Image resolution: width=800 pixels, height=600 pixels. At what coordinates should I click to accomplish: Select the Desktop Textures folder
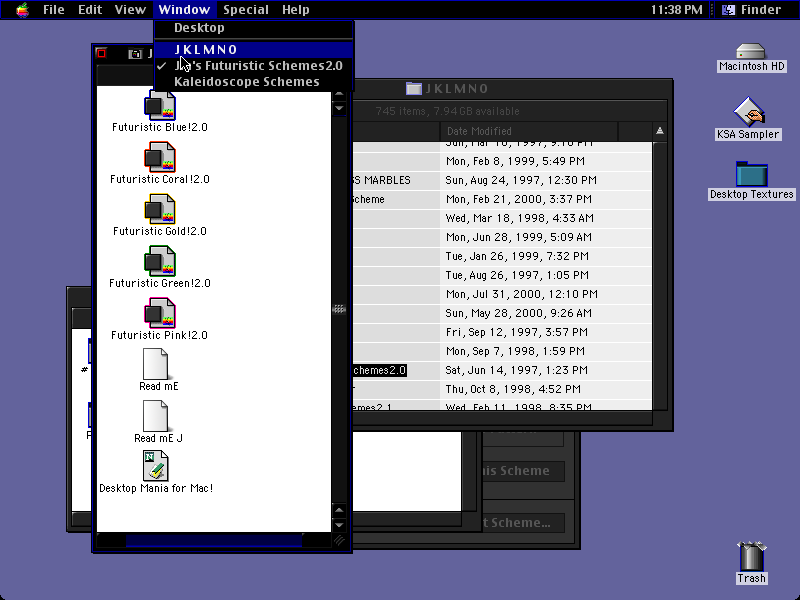point(752,174)
